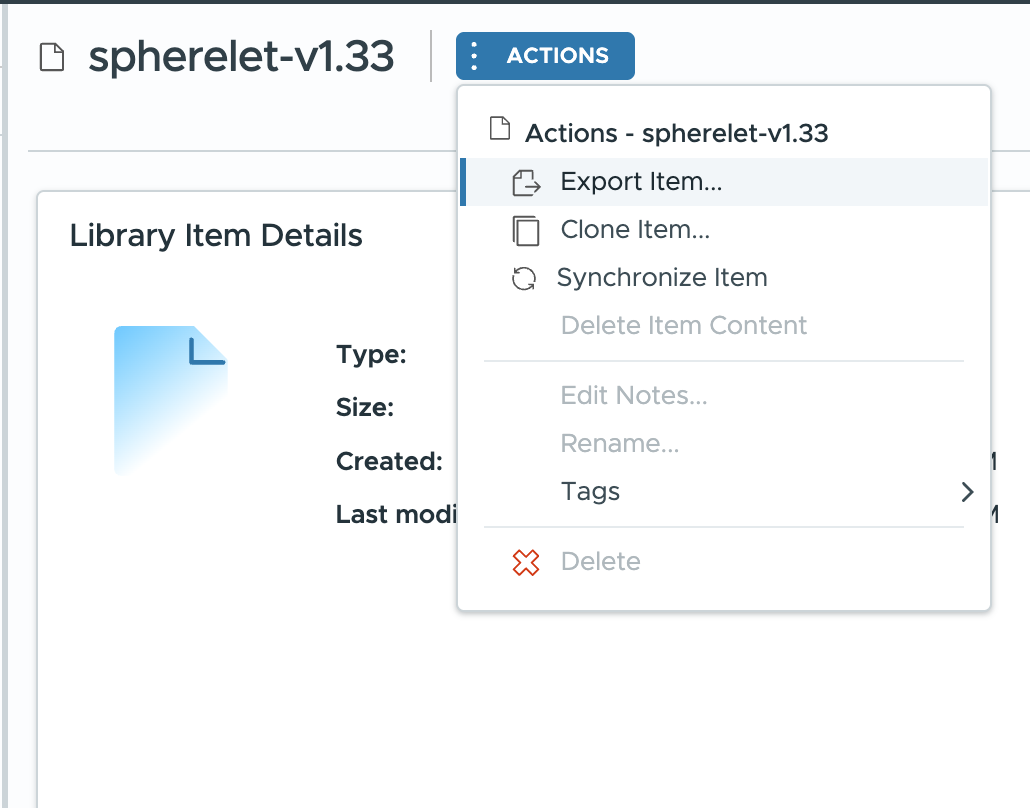Screen dimensions: 1030x808
Task: Toggle the ACTIONS dropdown button
Action: tap(545, 56)
